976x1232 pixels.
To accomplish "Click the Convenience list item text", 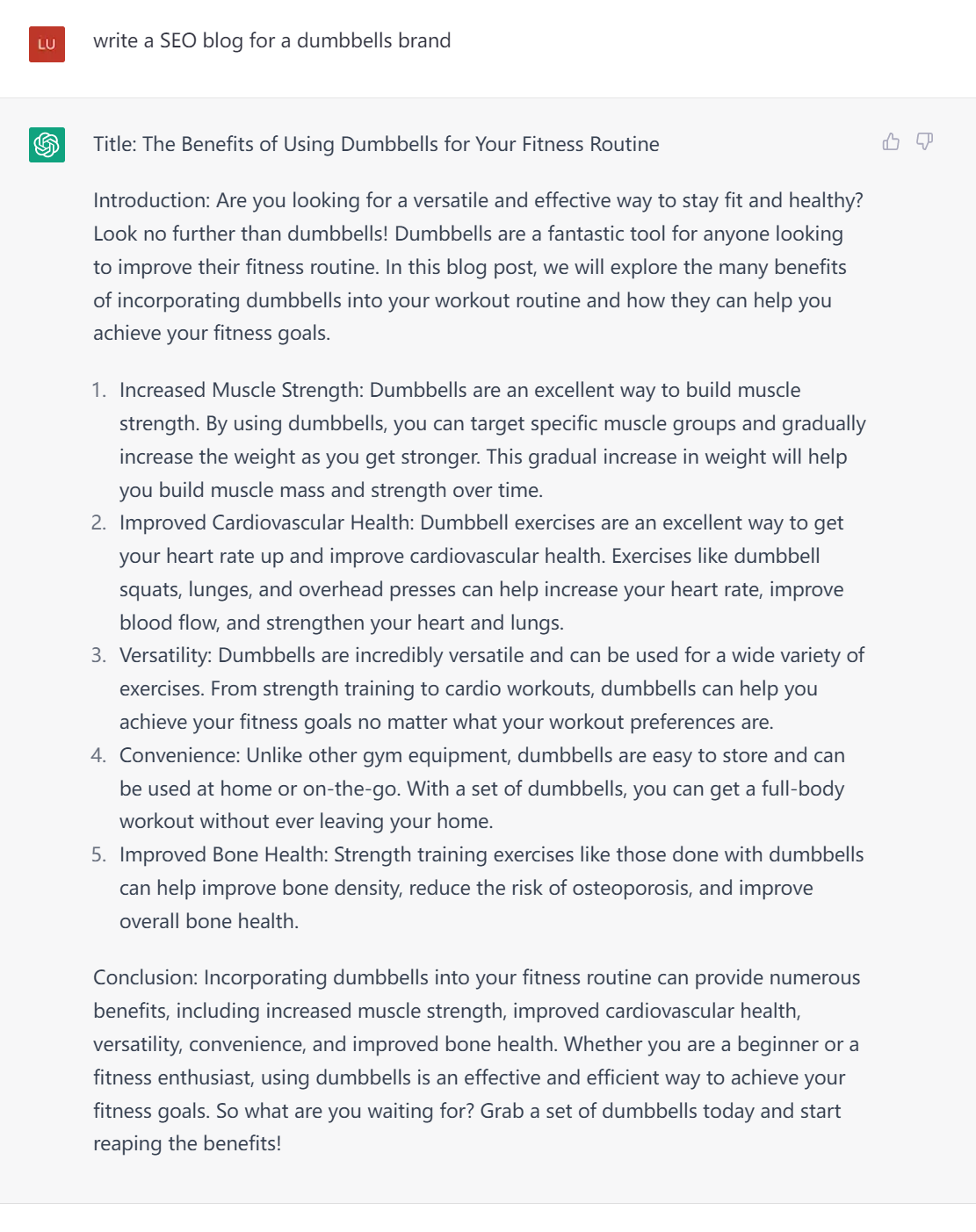I will click(481, 789).
